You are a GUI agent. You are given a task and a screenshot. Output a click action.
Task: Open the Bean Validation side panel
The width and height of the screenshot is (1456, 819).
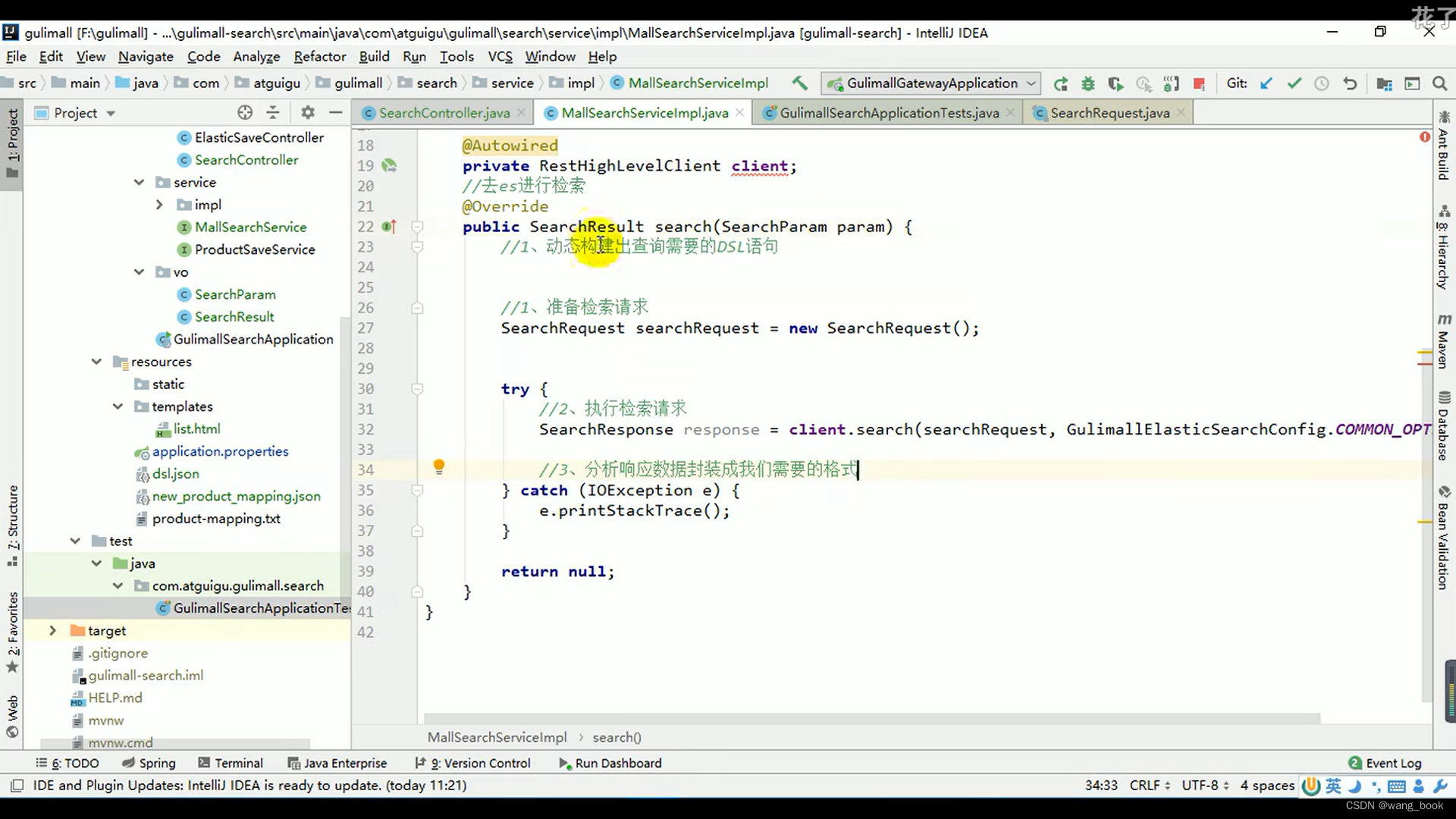1443,538
